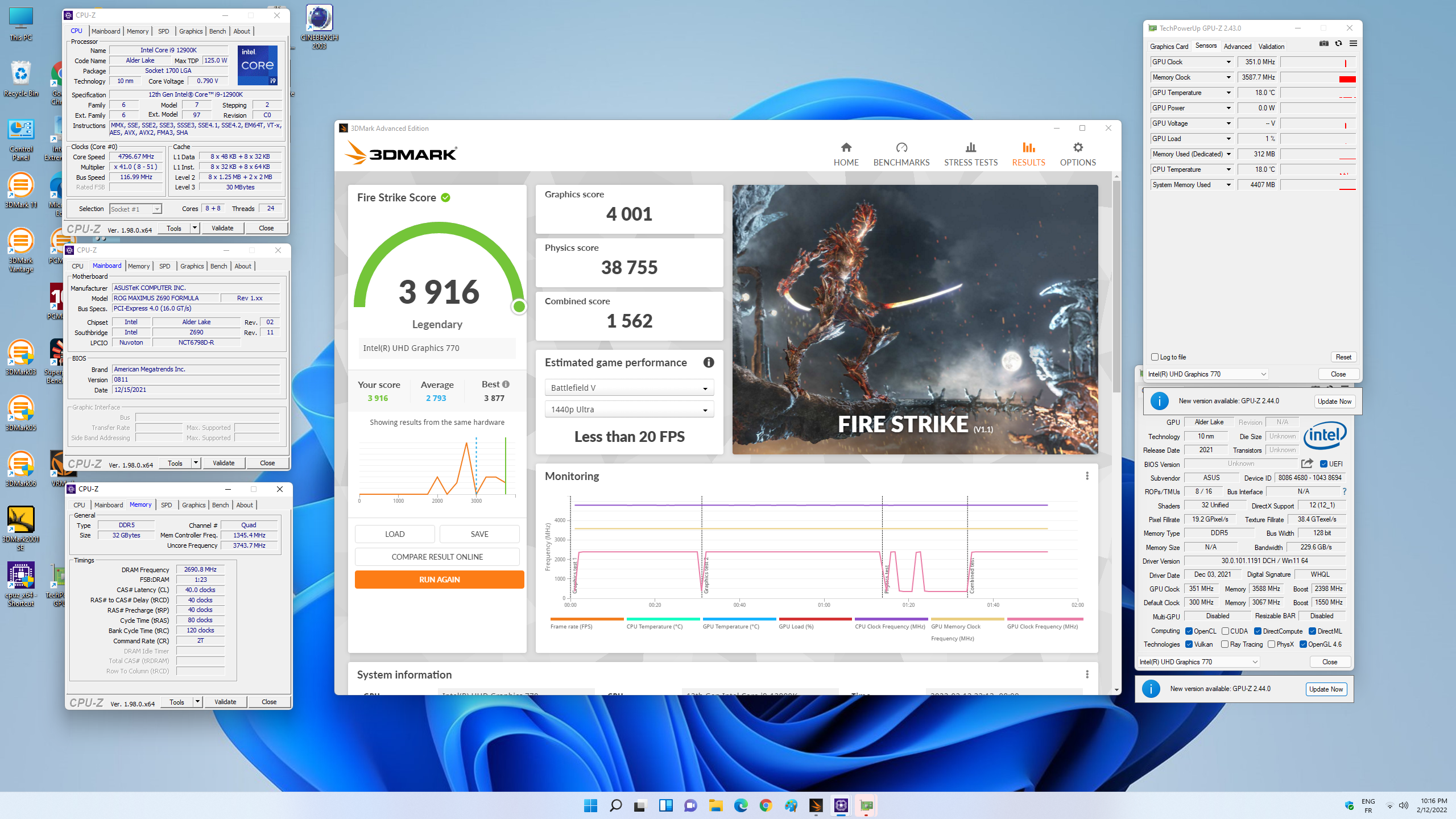Open File Explorer from taskbar
Image resolution: width=1456 pixels, height=819 pixels.
(x=715, y=805)
